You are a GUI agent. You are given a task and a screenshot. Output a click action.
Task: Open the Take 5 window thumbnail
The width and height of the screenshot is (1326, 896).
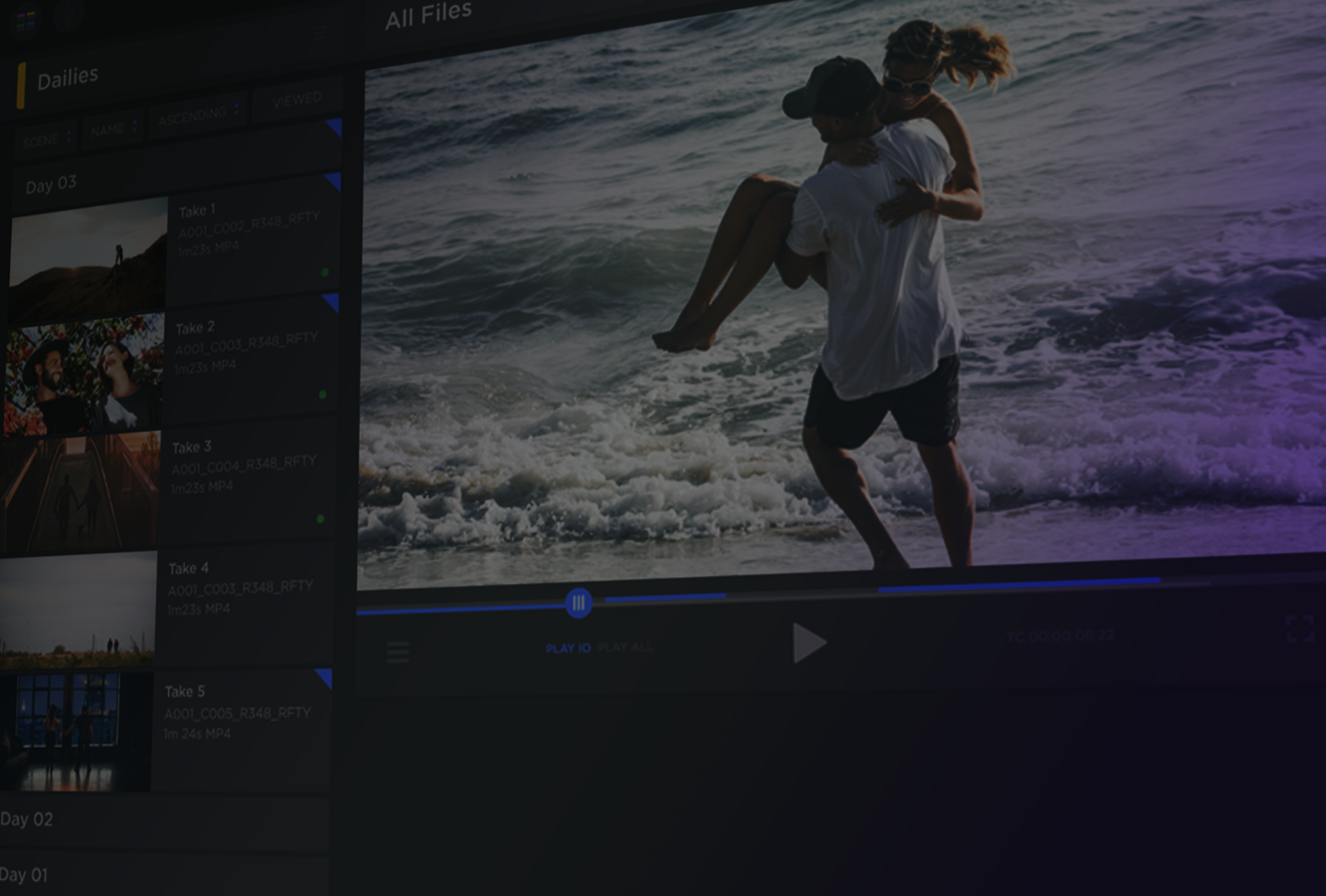click(75, 732)
